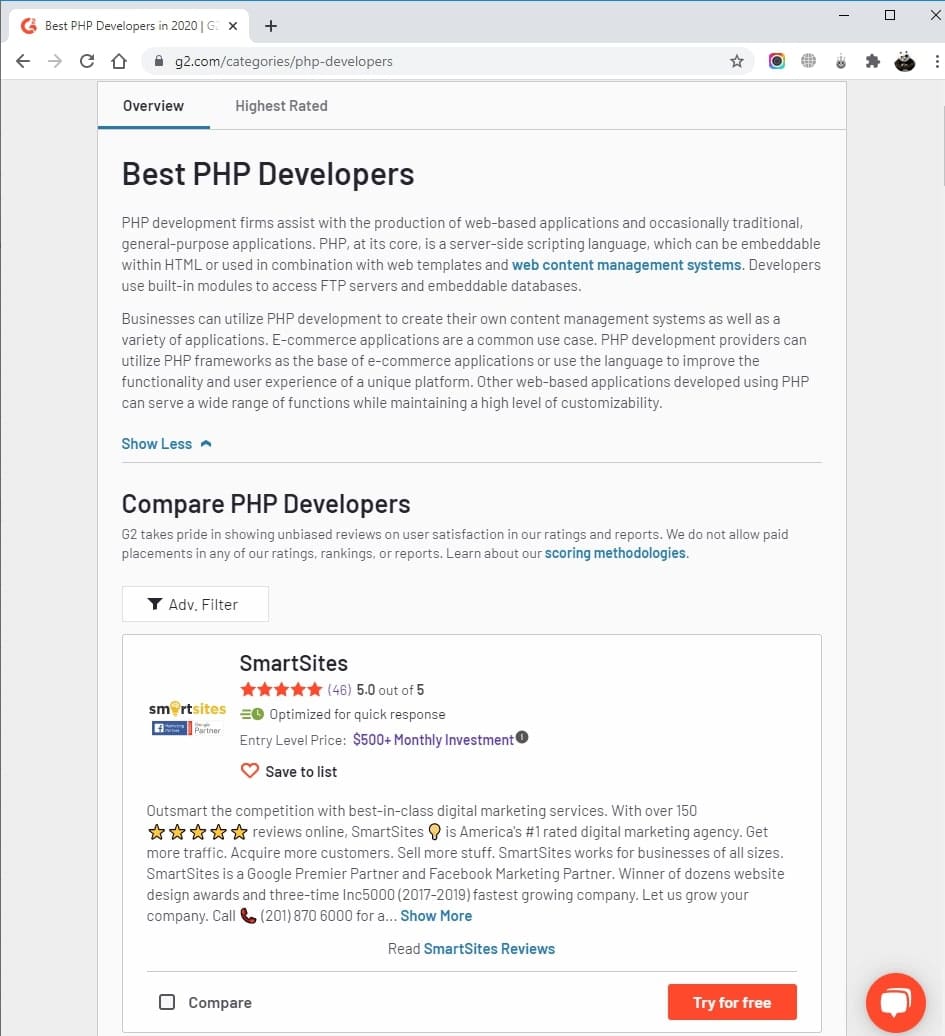Click the padlock site info icon

tap(159, 61)
